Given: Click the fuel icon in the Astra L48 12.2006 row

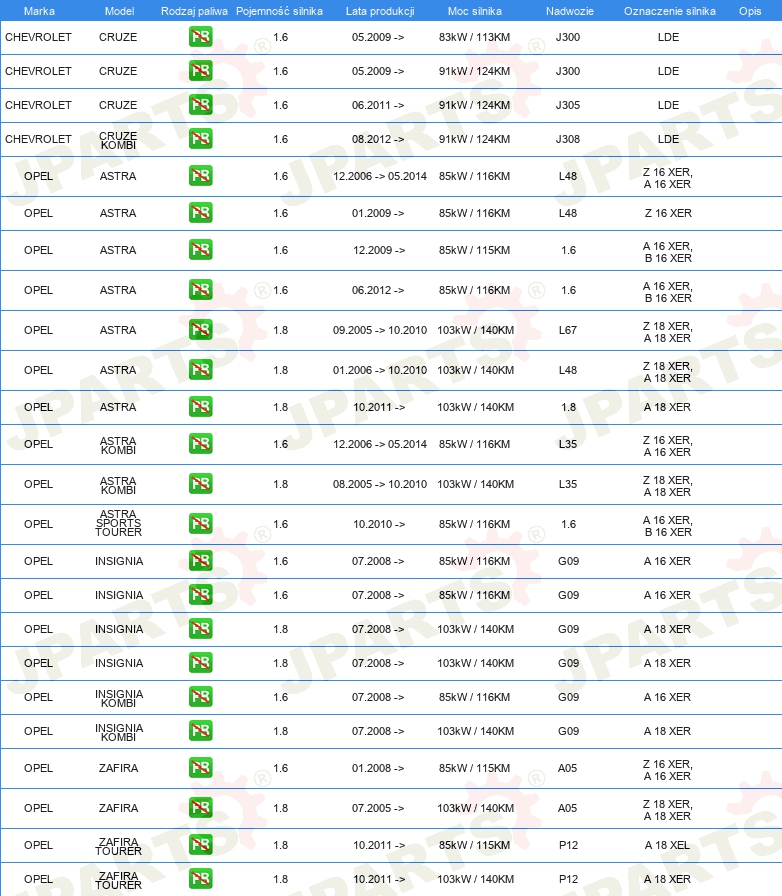Looking at the screenshot, I should click(x=201, y=176).
